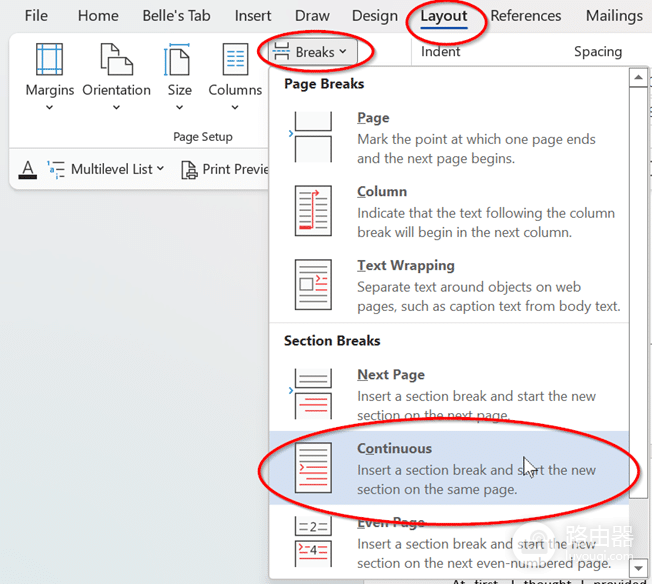Click the scroll up arrow in Breaks menu
The height and width of the screenshot is (584, 652).
(x=638, y=78)
